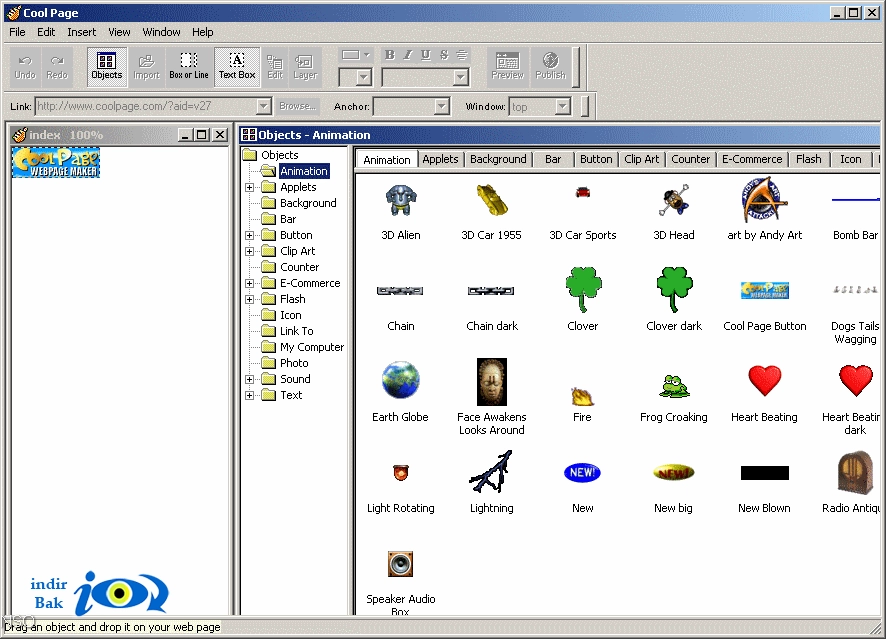Open the Insert menu

point(81,32)
